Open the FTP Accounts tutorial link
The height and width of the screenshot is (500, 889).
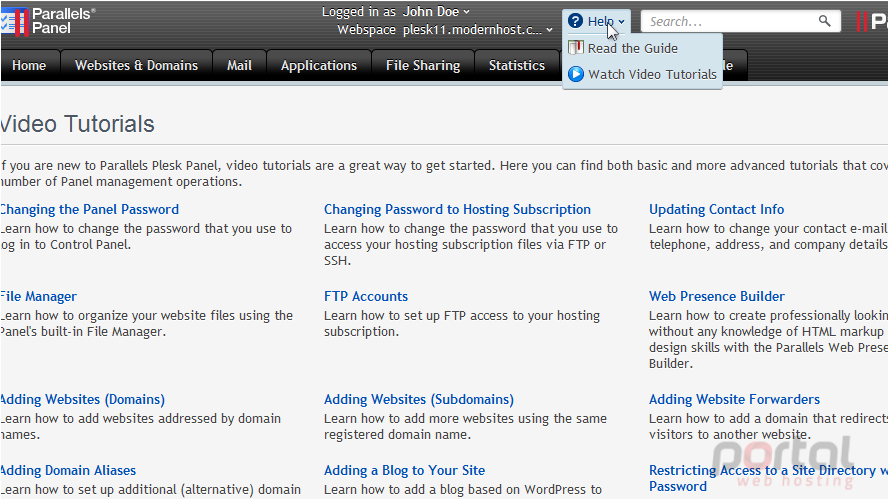pyautogui.click(x=366, y=296)
